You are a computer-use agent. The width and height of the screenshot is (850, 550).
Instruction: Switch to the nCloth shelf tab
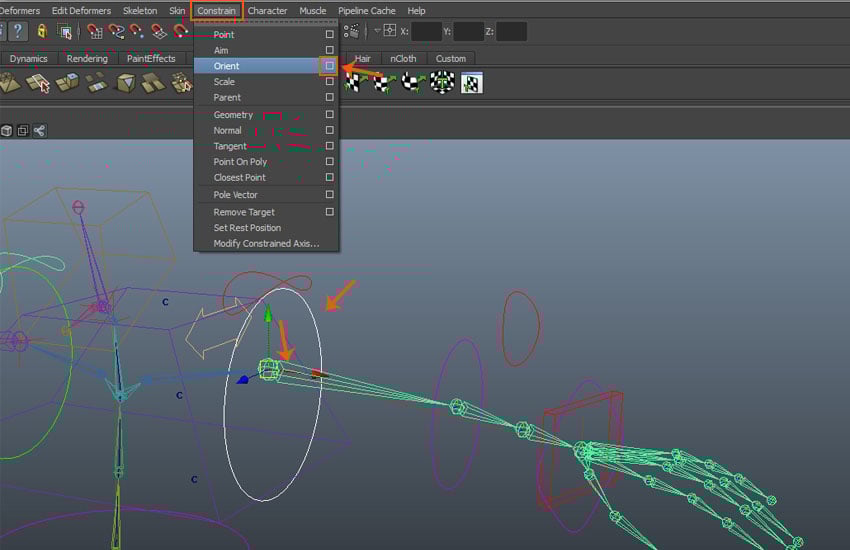[403, 58]
